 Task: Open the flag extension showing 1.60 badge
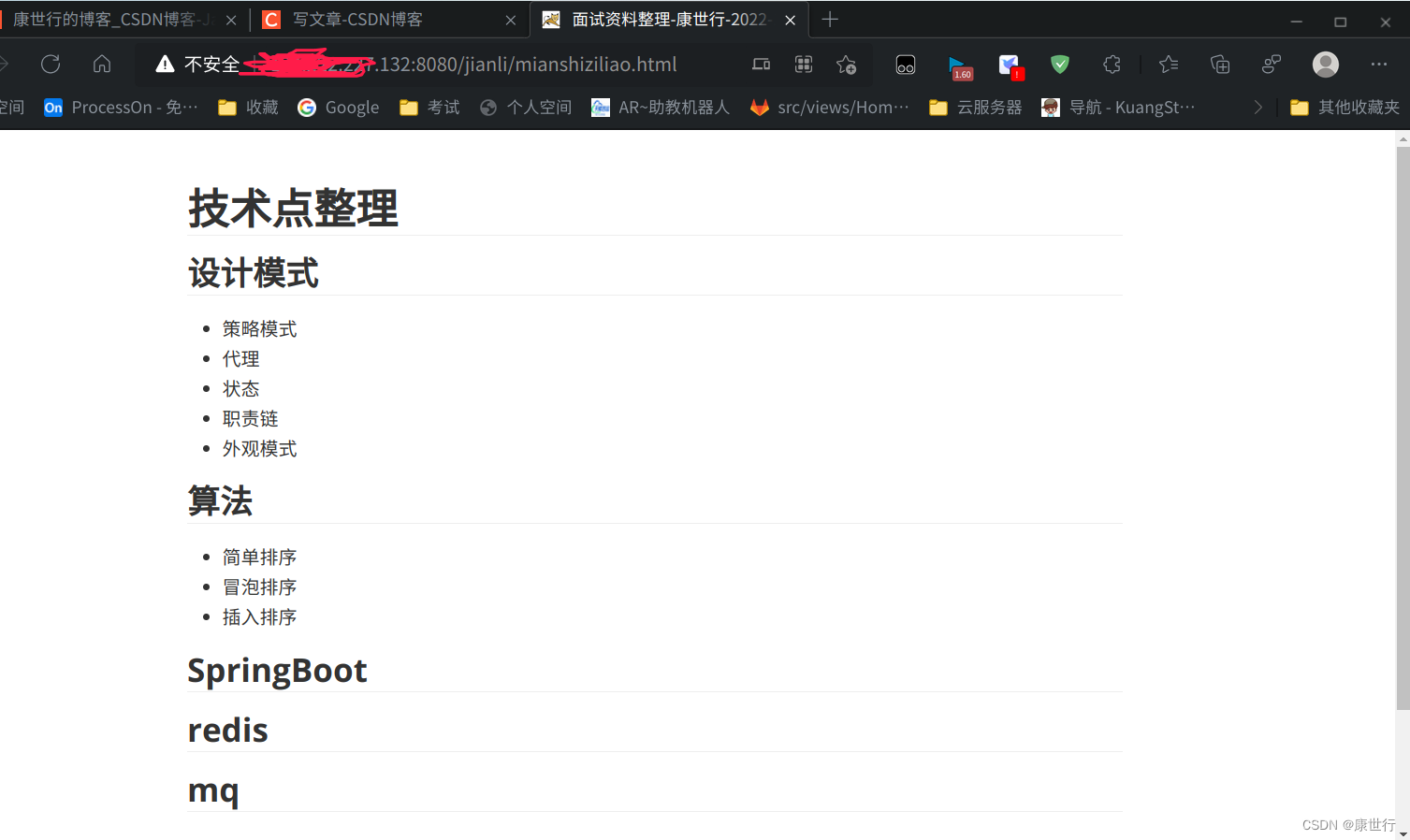tap(959, 64)
